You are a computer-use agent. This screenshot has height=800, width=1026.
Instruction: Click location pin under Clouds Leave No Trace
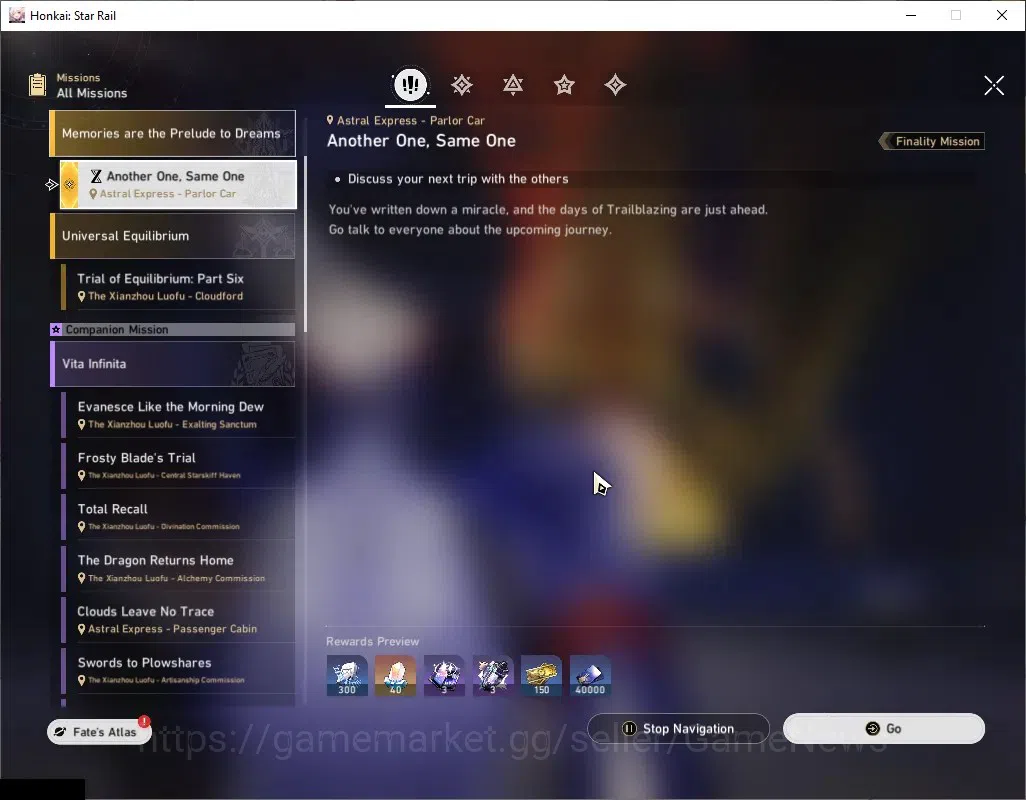82,629
